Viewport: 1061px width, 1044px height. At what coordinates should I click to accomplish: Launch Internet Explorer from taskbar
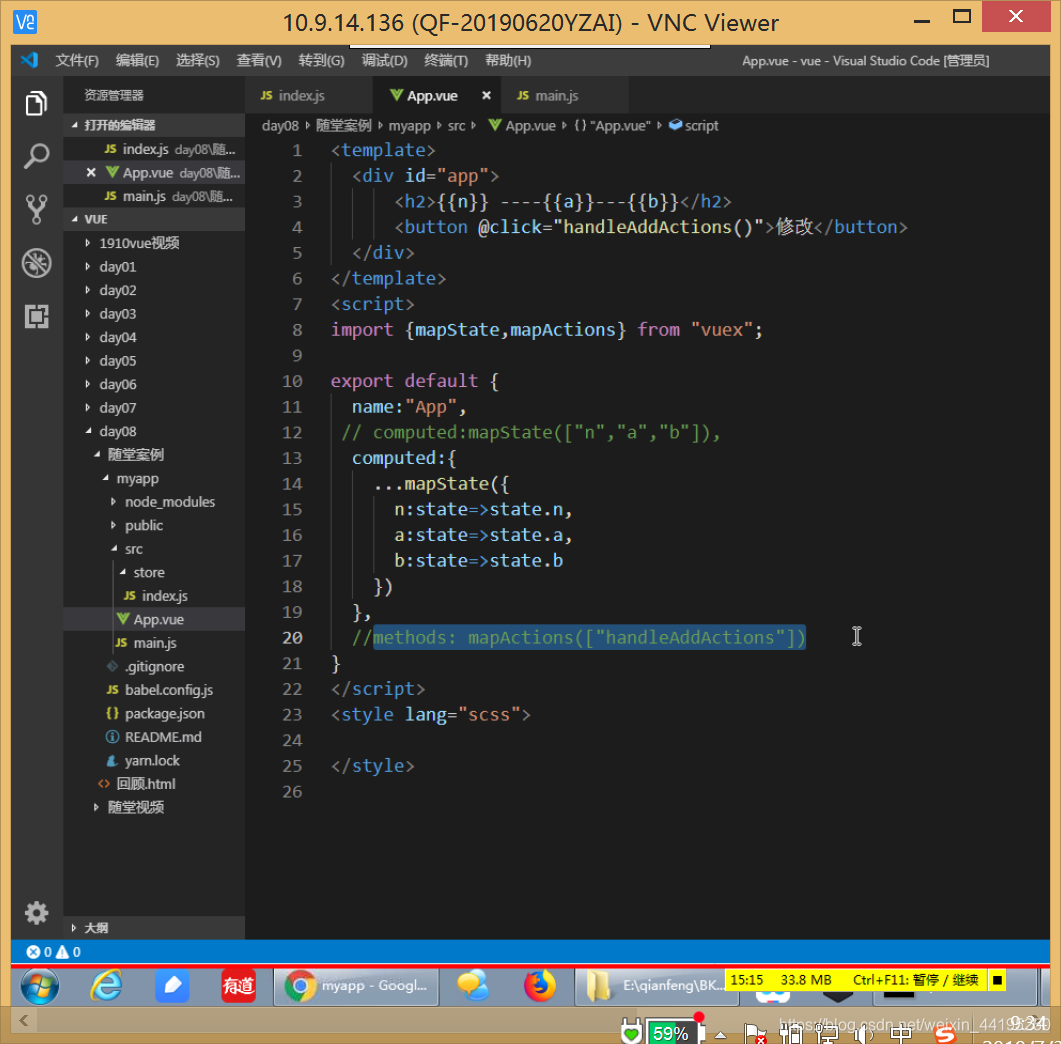point(107,986)
